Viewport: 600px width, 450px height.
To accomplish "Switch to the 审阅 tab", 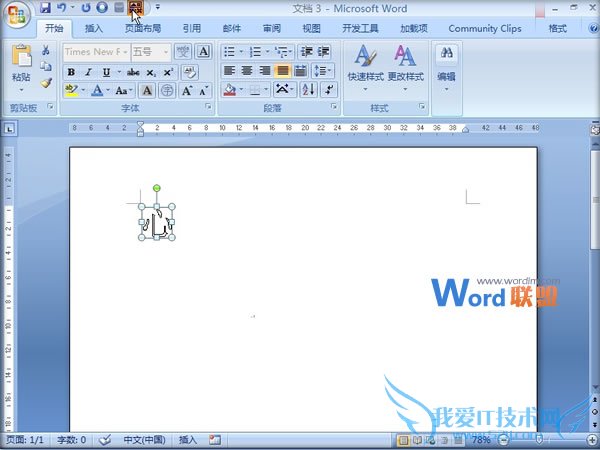I will [272, 28].
